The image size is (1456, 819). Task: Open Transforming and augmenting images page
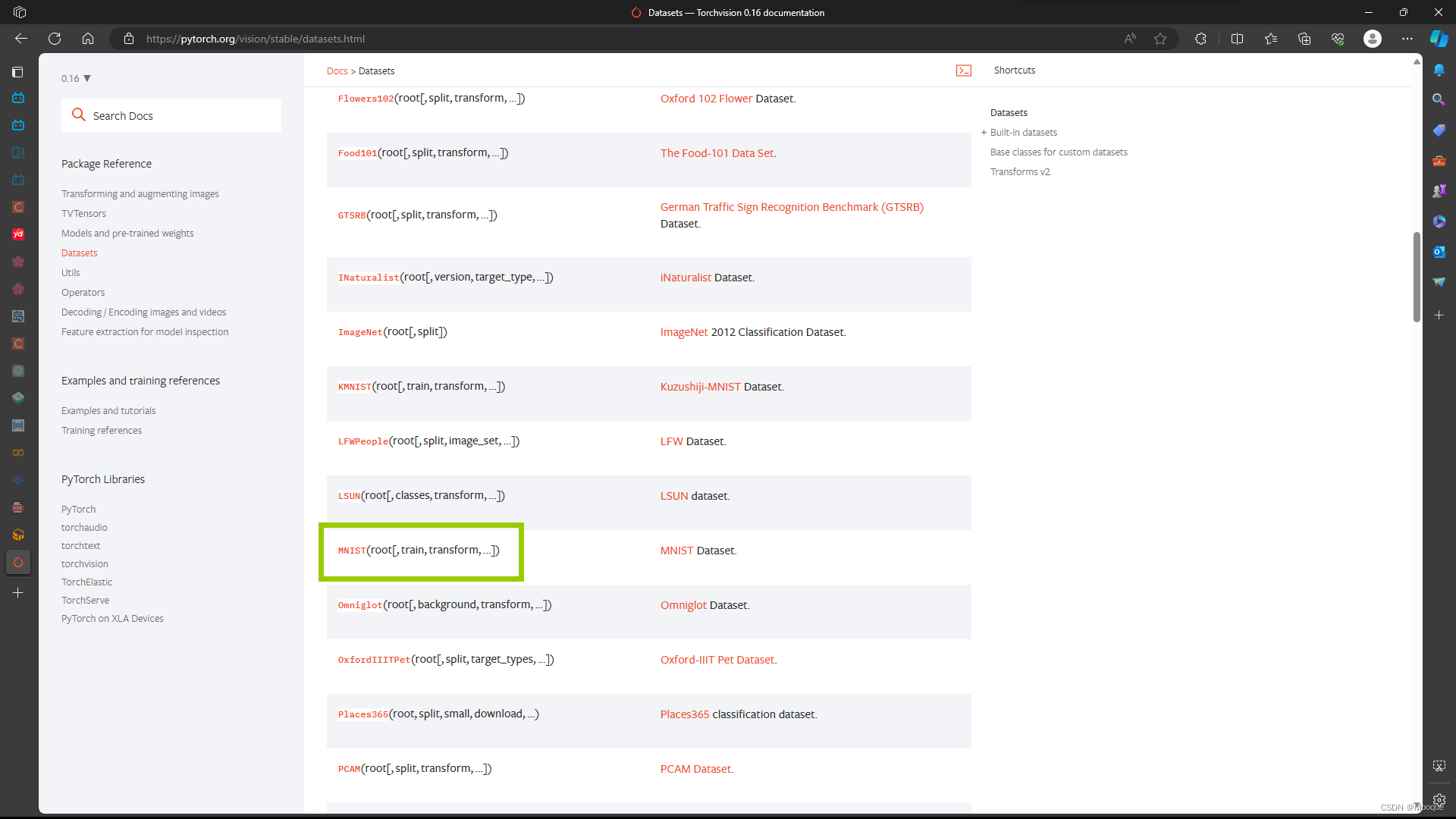tap(140, 194)
